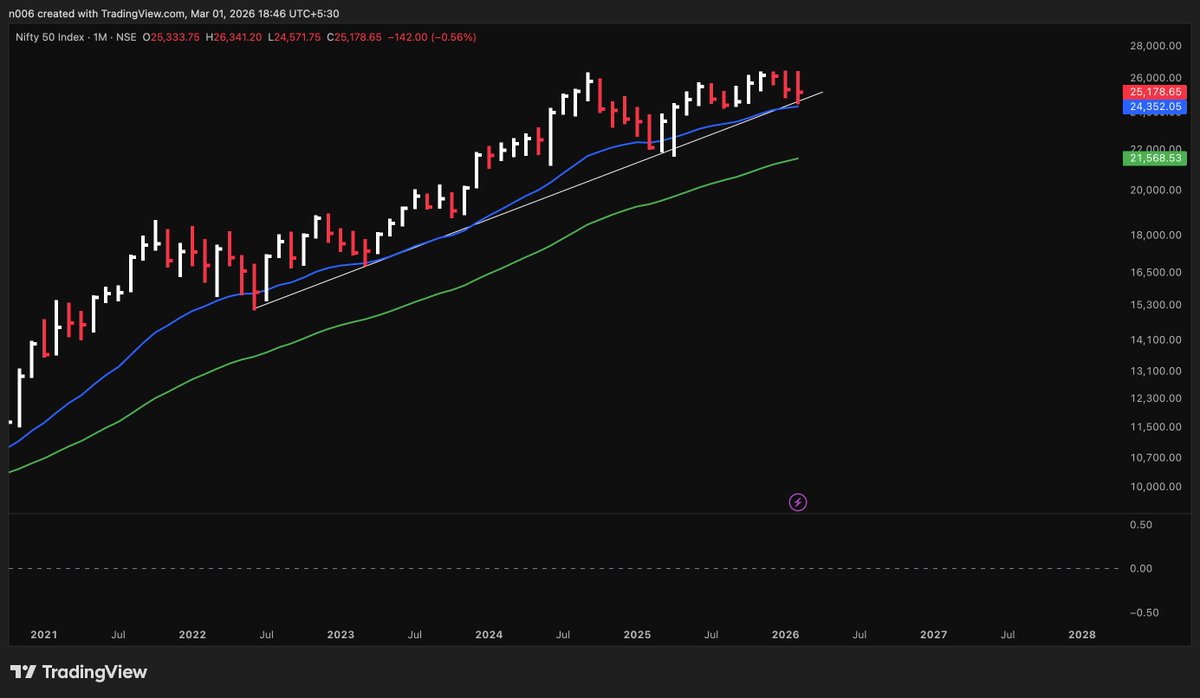Click the 13,100.00 price axis label

point(1154,371)
